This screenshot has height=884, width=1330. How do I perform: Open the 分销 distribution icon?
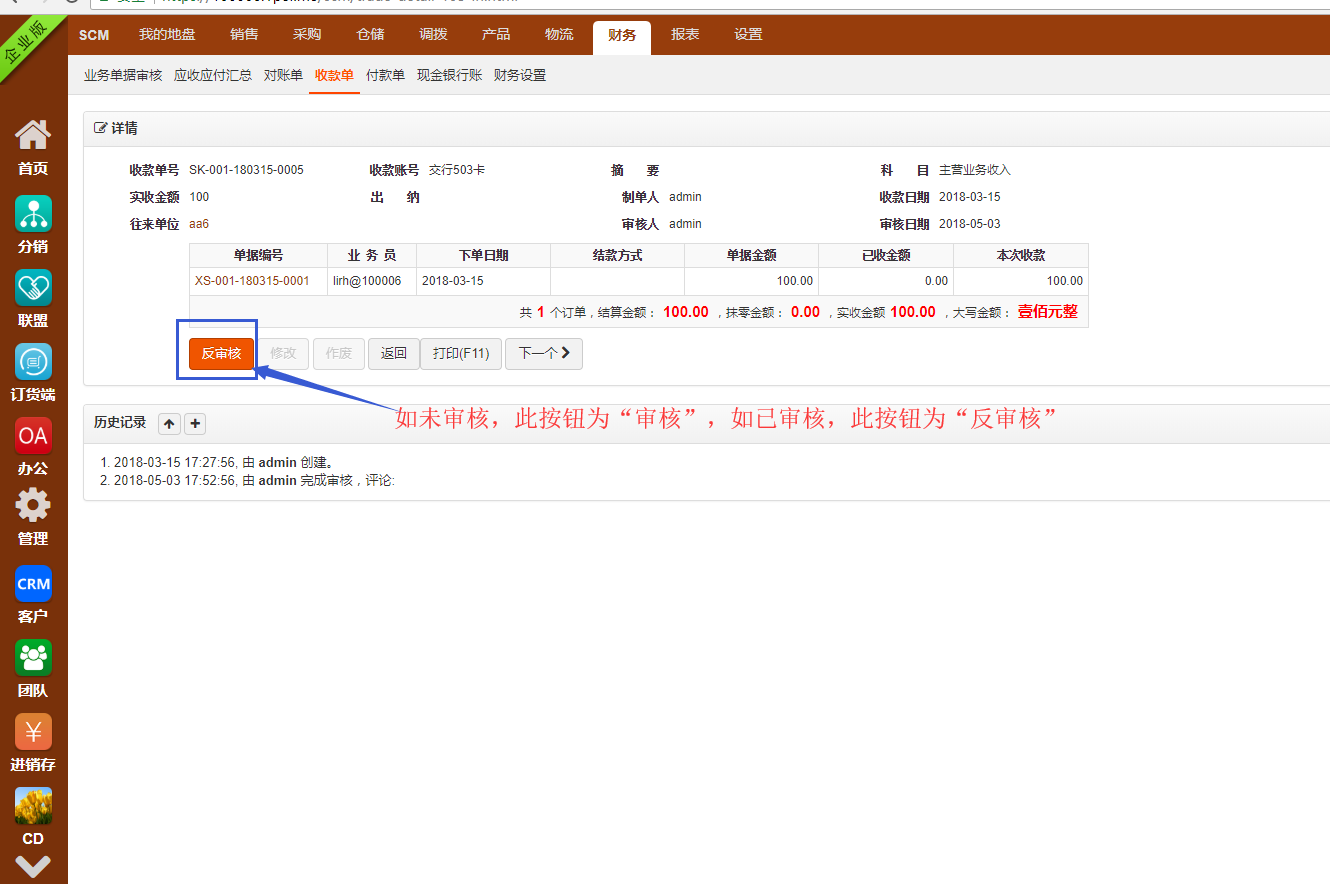(33, 214)
